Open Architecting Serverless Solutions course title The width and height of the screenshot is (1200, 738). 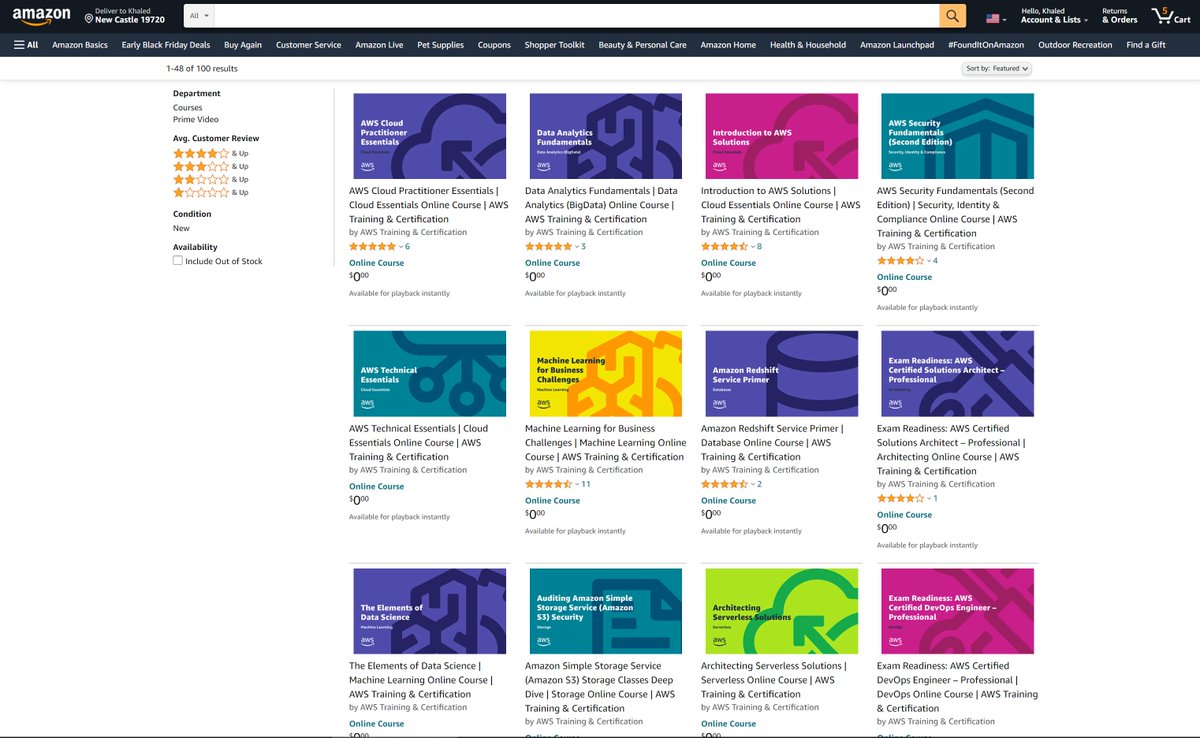point(773,680)
